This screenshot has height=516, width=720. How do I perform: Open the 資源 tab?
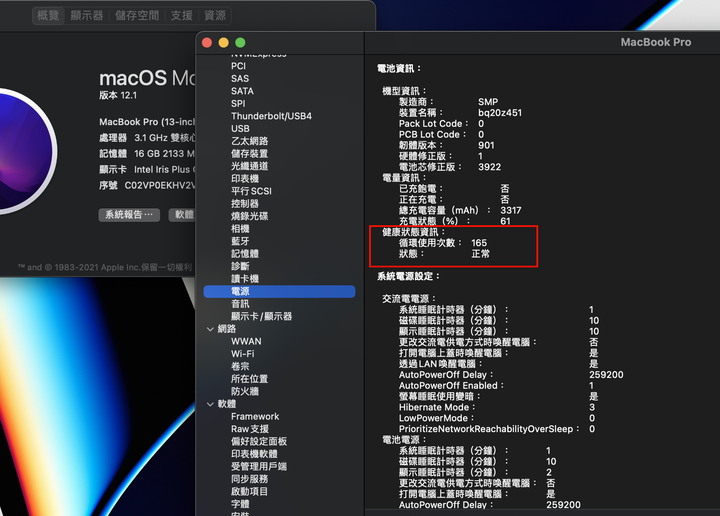coord(215,16)
